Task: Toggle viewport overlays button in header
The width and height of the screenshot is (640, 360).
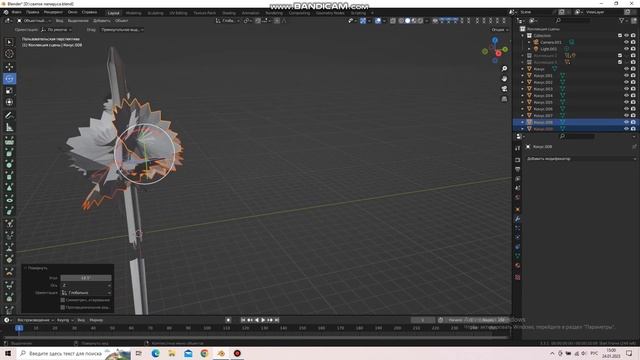Action: click(378, 20)
